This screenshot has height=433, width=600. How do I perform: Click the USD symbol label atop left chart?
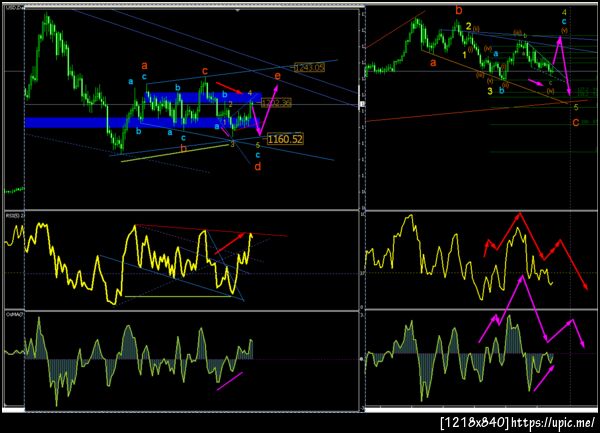click(x=15, y=7)
